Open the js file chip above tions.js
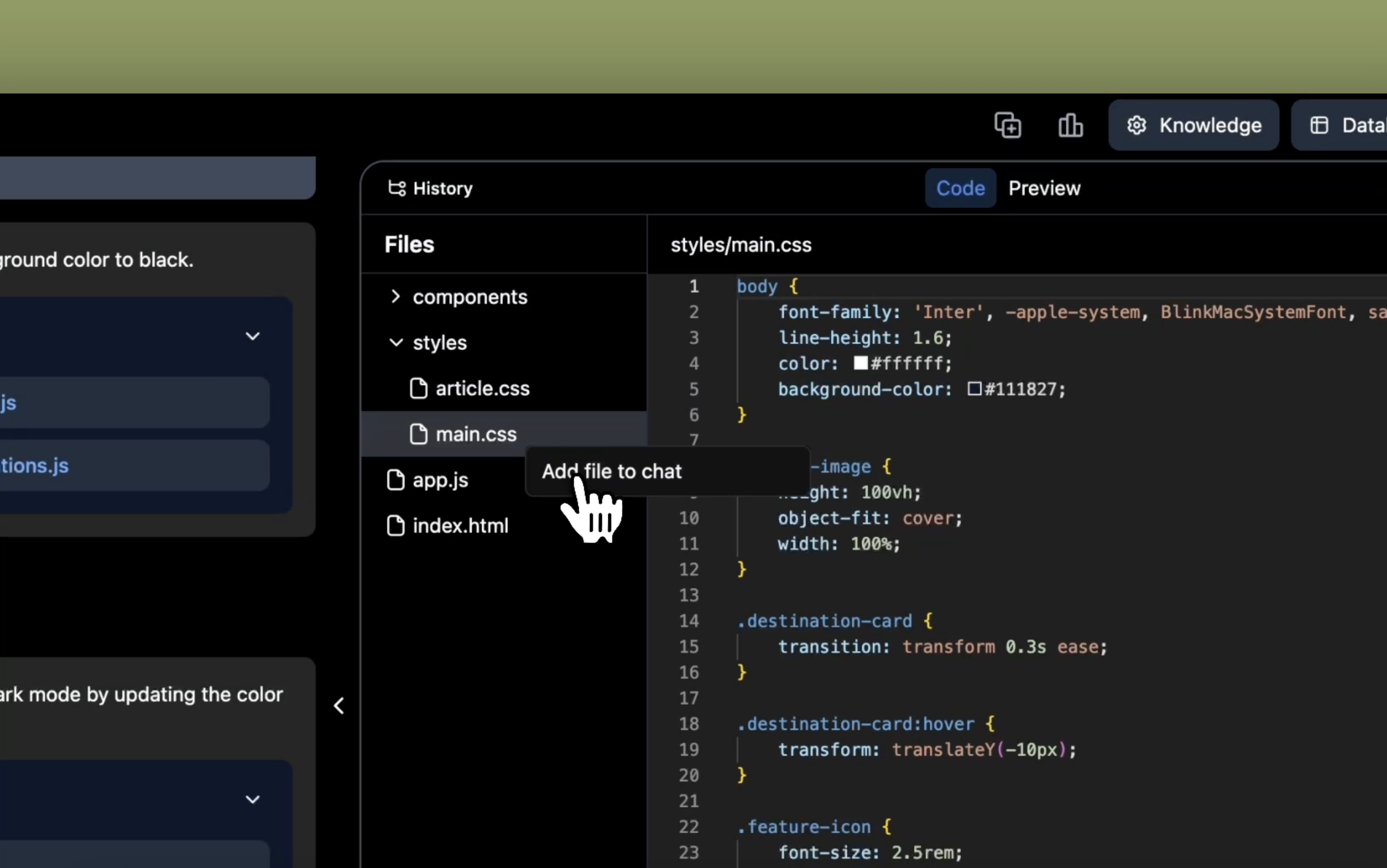Screen dimensions: 1387x868 click(x=134, y=402)
